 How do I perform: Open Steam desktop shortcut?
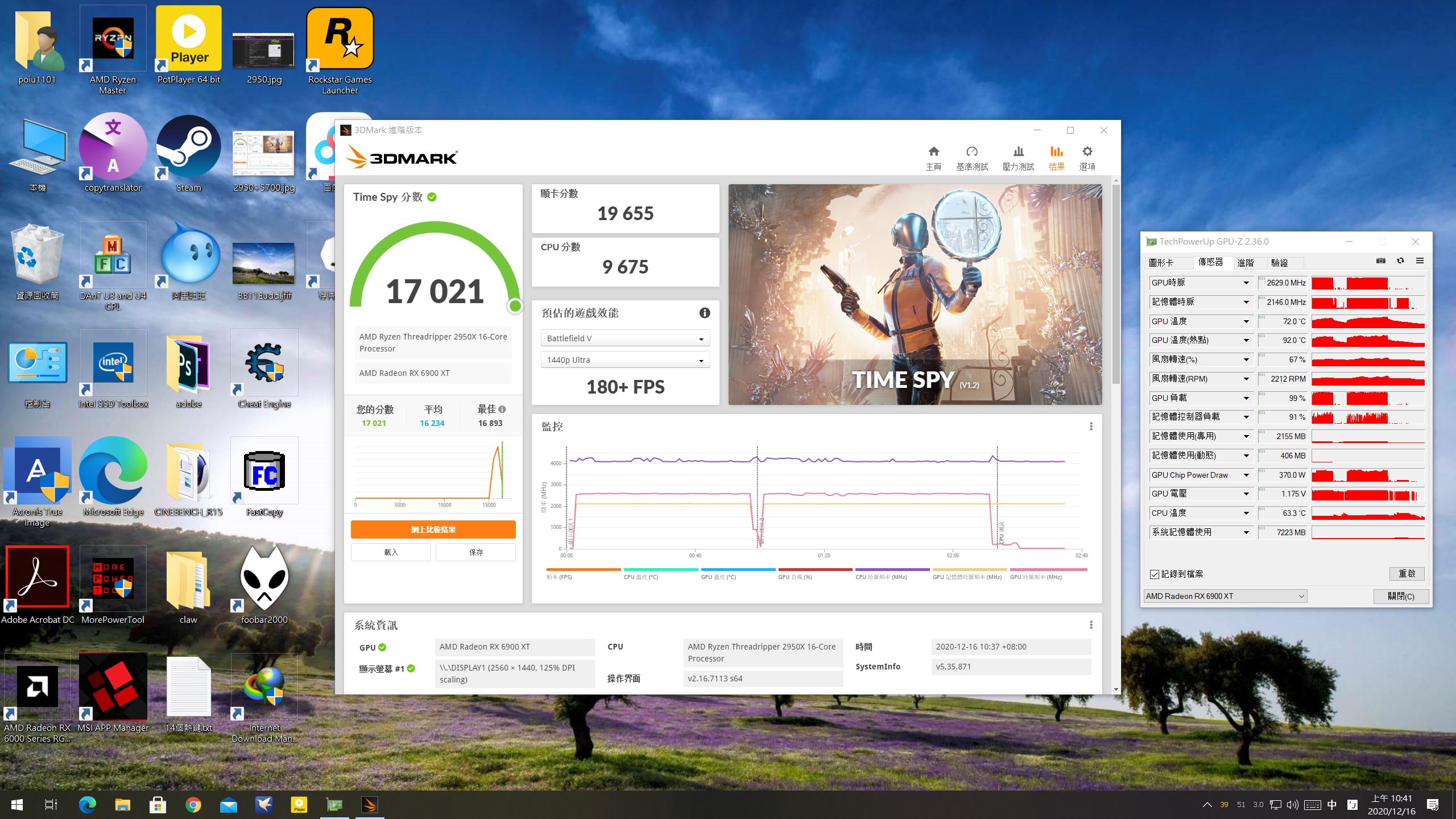click(189, 154)
